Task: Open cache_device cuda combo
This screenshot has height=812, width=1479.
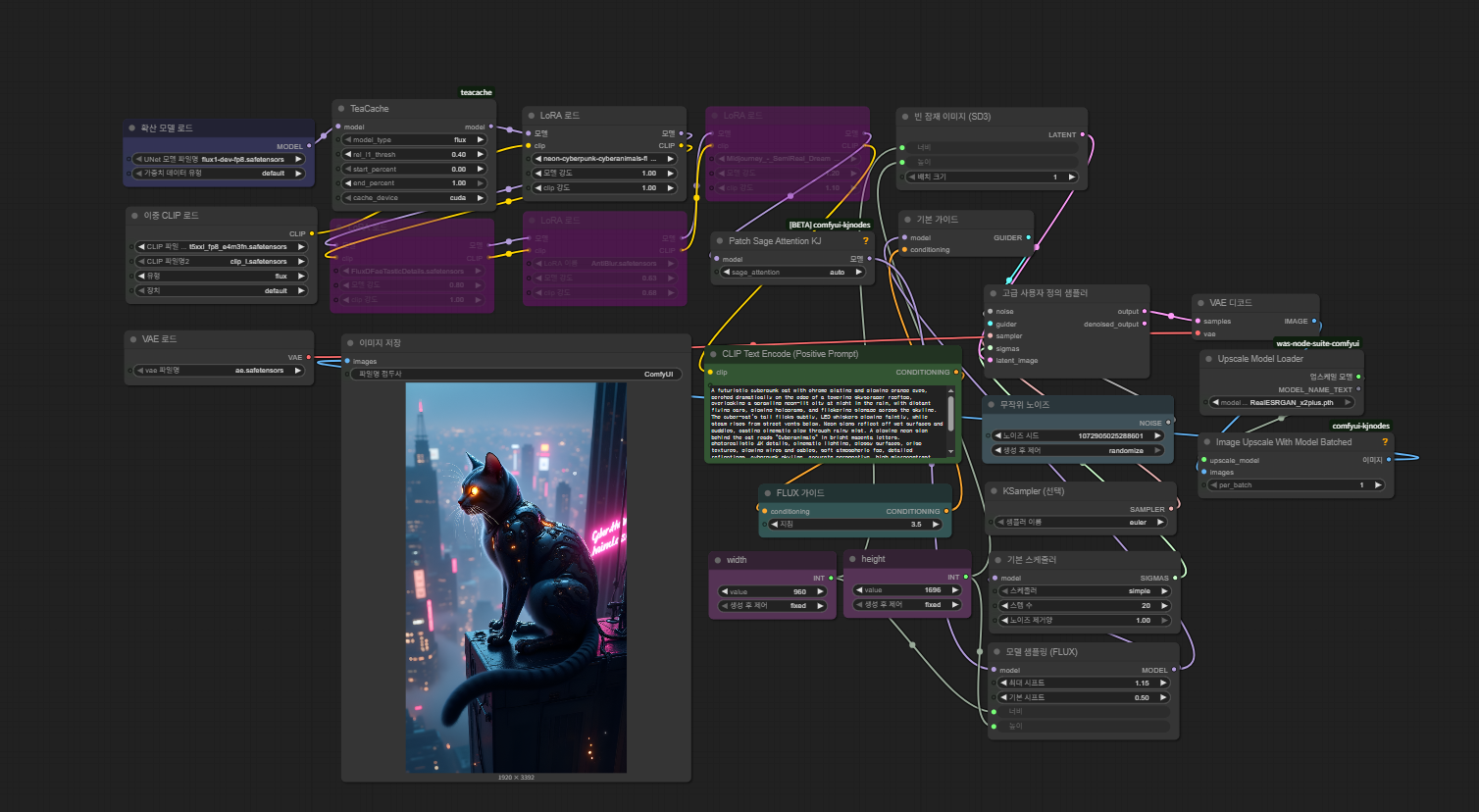Action: click(414, 197)
